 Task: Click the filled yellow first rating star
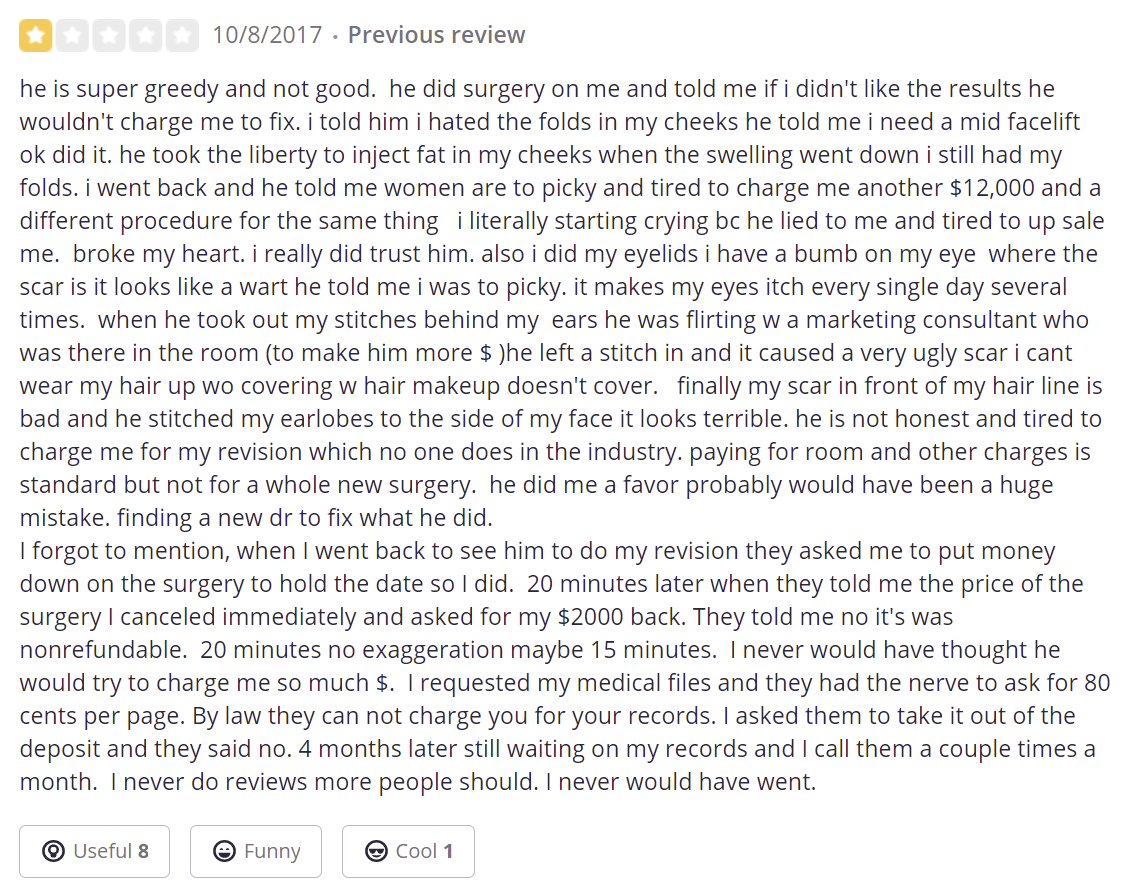(37, 36)
